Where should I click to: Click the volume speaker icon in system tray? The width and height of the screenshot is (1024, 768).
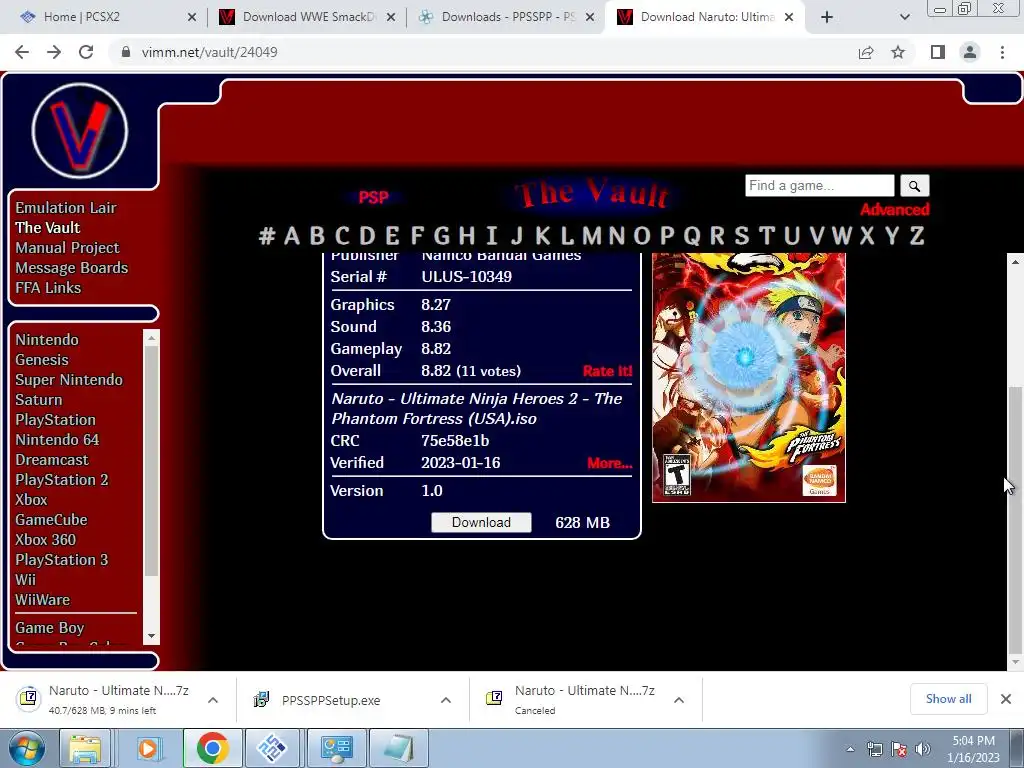coord(922,749)
